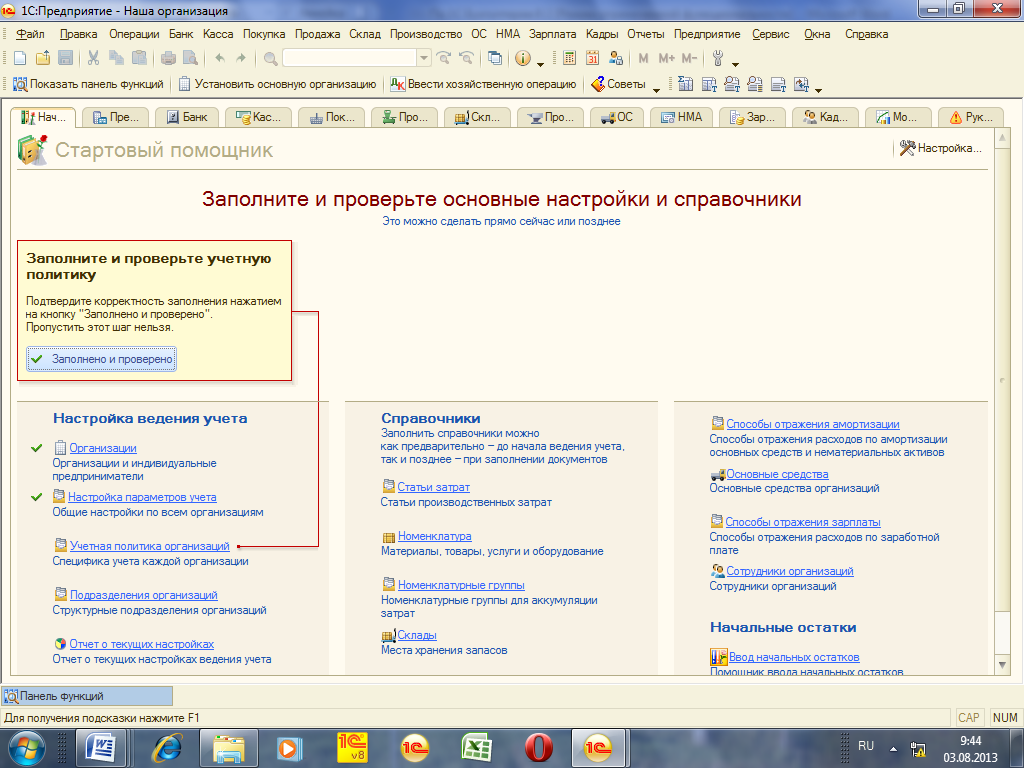
Task: Open Word from the Windows taskbar
Action: (101, 747)
